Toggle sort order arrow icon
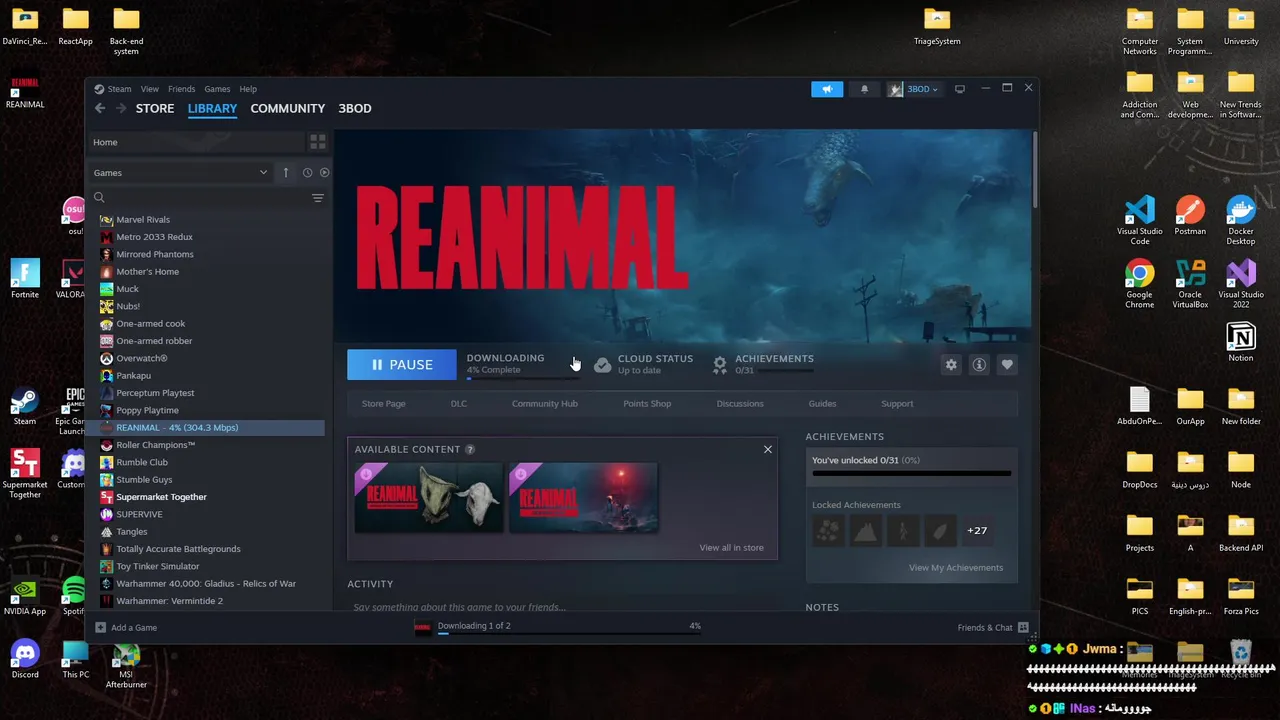 click(286, 172)
